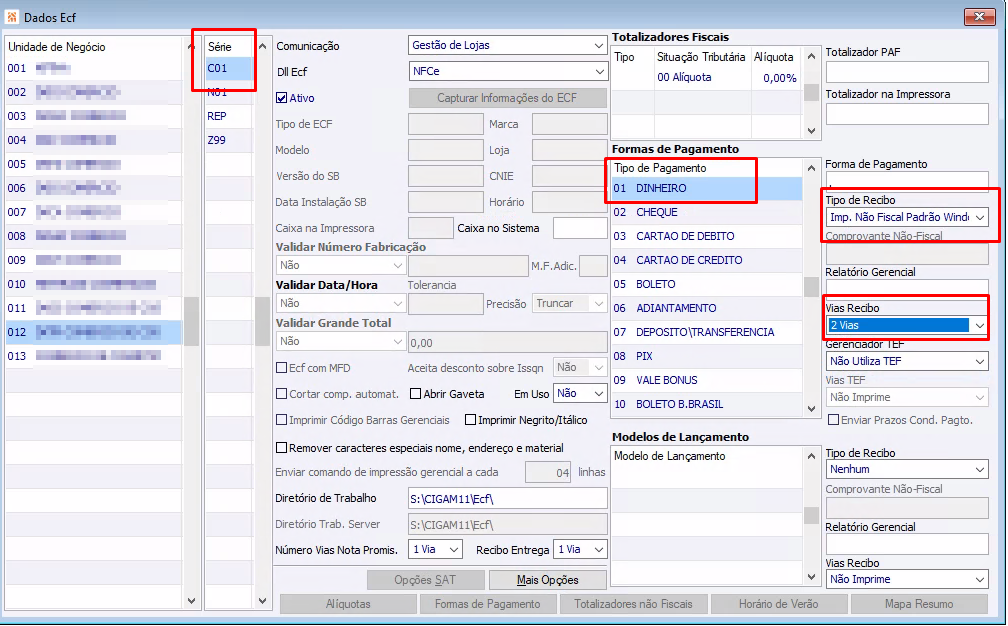Viewport: 1008px width, 626px height.
Task: Enable the Ecf com MFD checkbox
Action: pyautogui.click(x=282, y=368)
